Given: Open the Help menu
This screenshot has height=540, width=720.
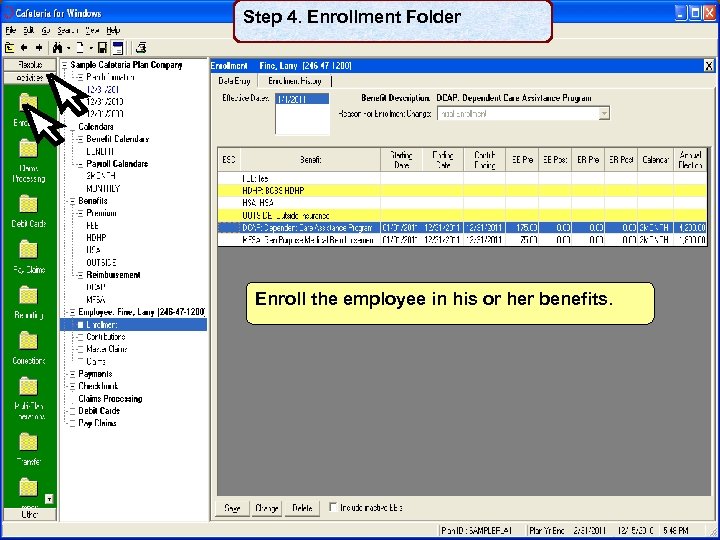Looking at the screenshot, I should click(x=113, y=31).
